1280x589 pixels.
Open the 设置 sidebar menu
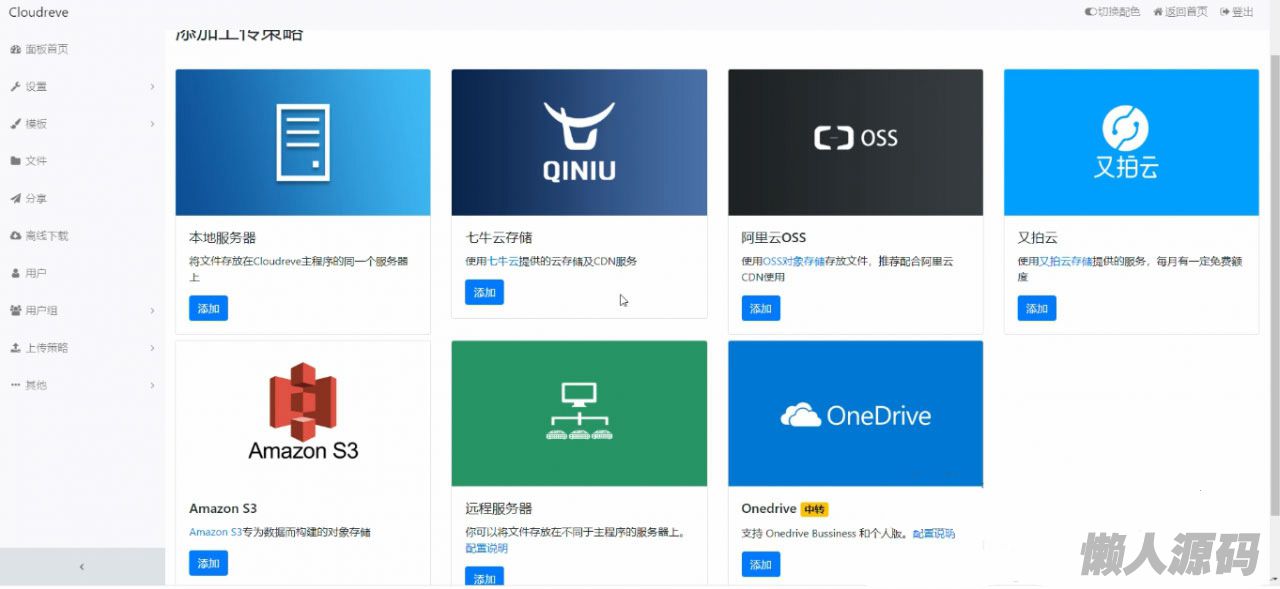82,87
